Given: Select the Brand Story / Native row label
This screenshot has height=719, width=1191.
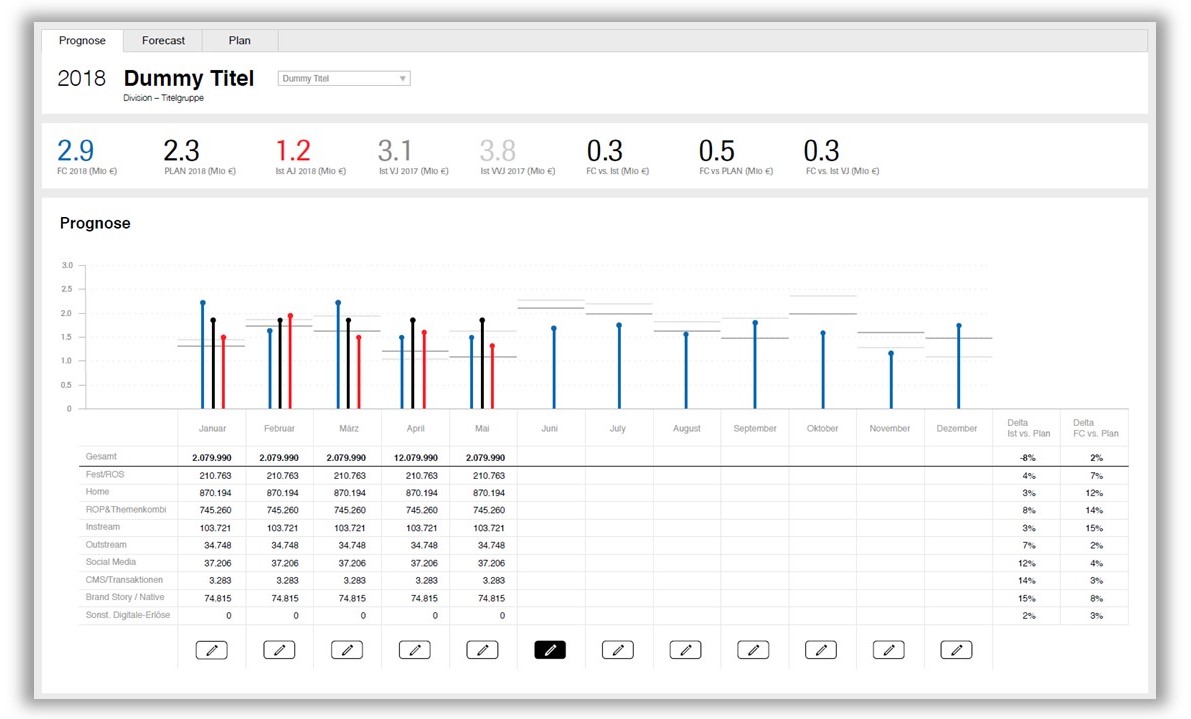Looking at the screenshot, I should pos(125,597).
